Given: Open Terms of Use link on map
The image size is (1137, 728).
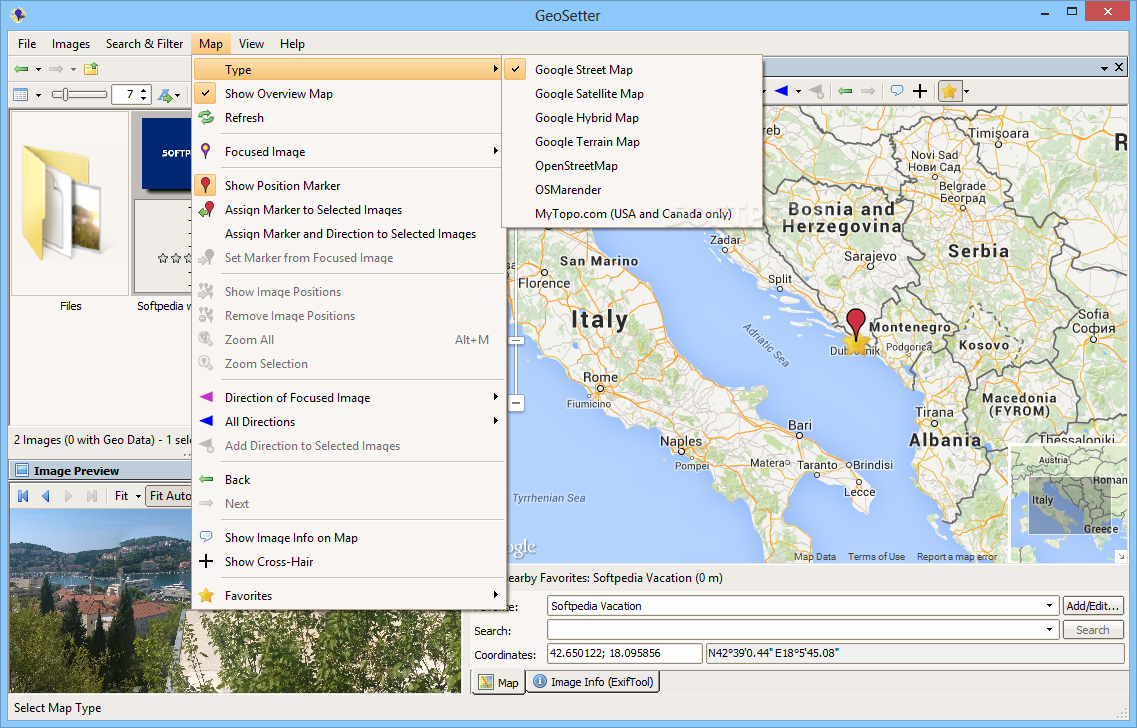Looking at the screenshot, I should (876, 557).
